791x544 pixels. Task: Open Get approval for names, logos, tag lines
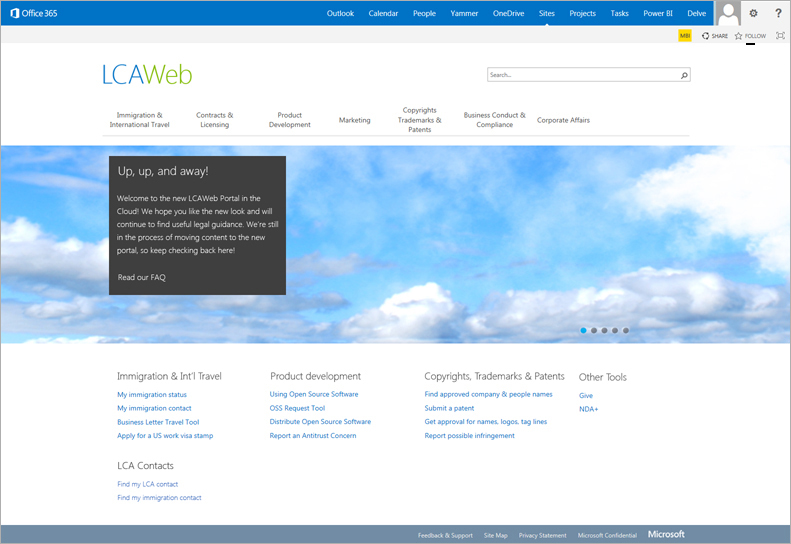[x=486, y=421]
